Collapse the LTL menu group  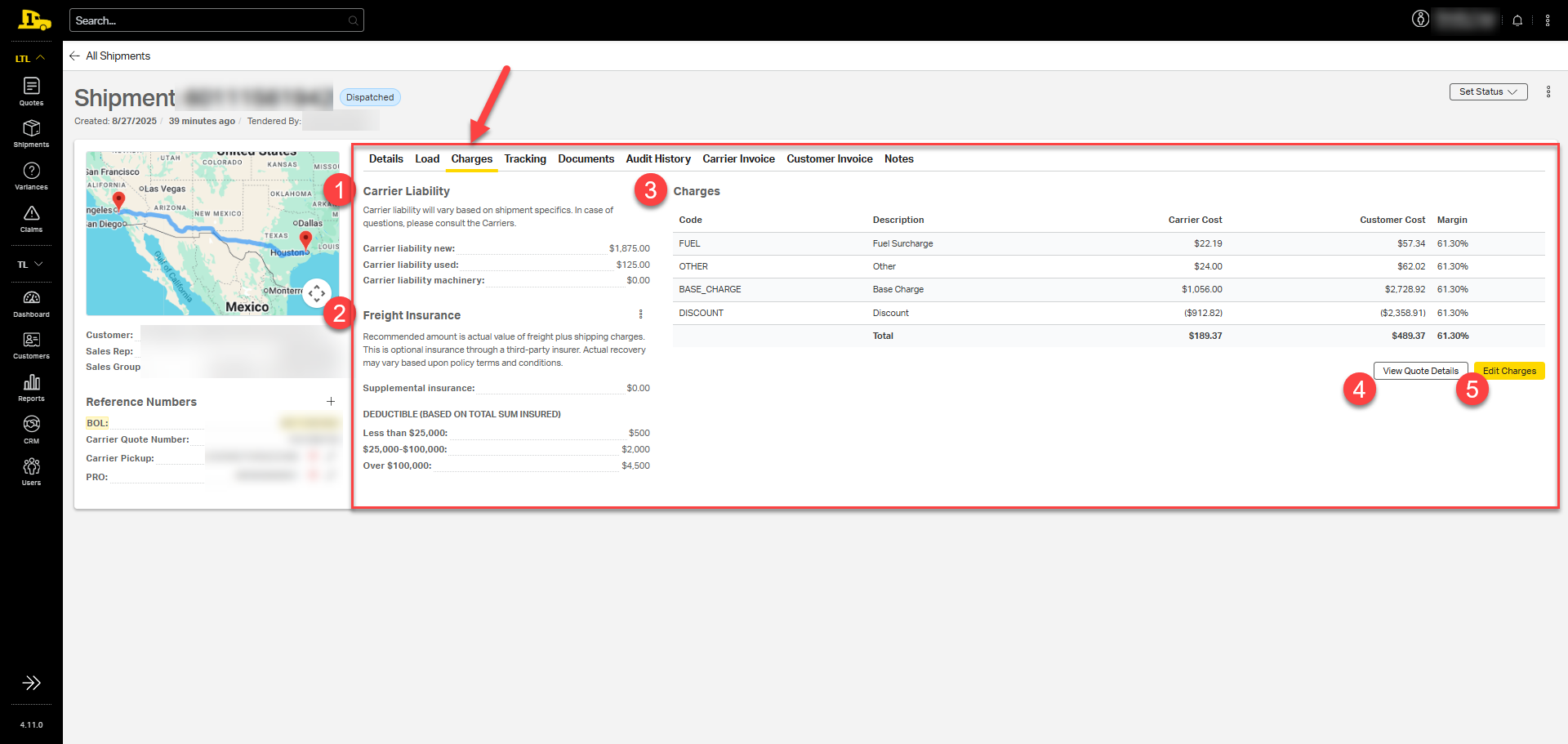(31, 58)
